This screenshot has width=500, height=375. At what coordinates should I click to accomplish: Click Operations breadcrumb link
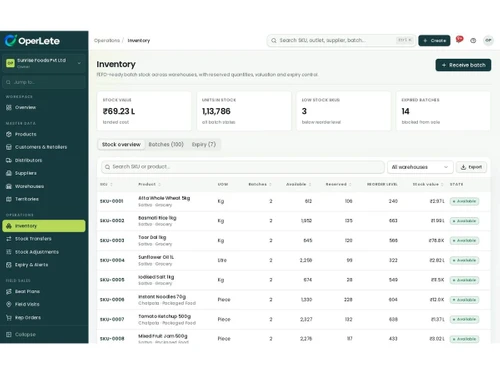pos(107,40)
